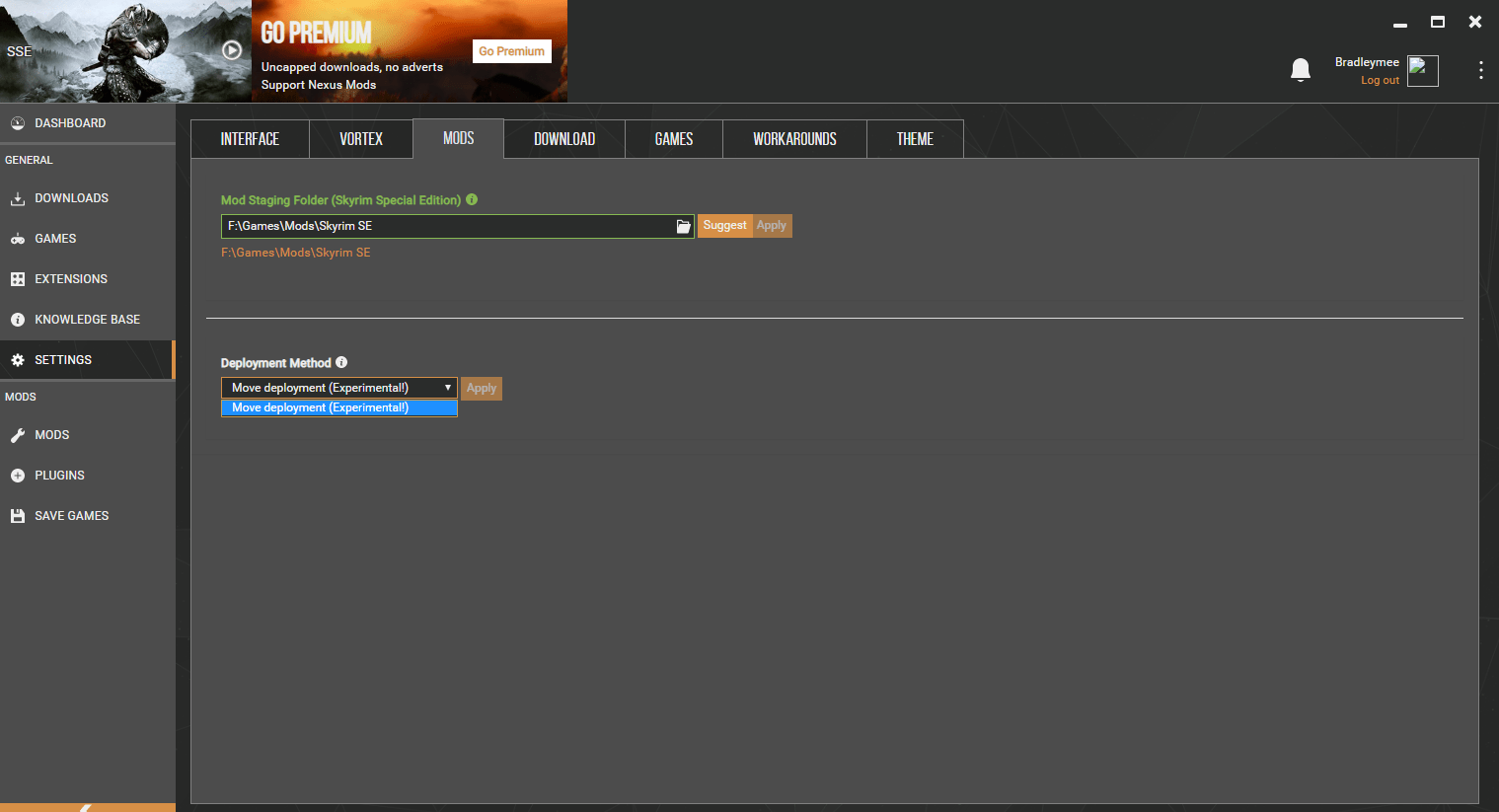This screenshot has height=812, width=1499.
Task: Switch to the Vortex tab
Action: click(361, 138)
